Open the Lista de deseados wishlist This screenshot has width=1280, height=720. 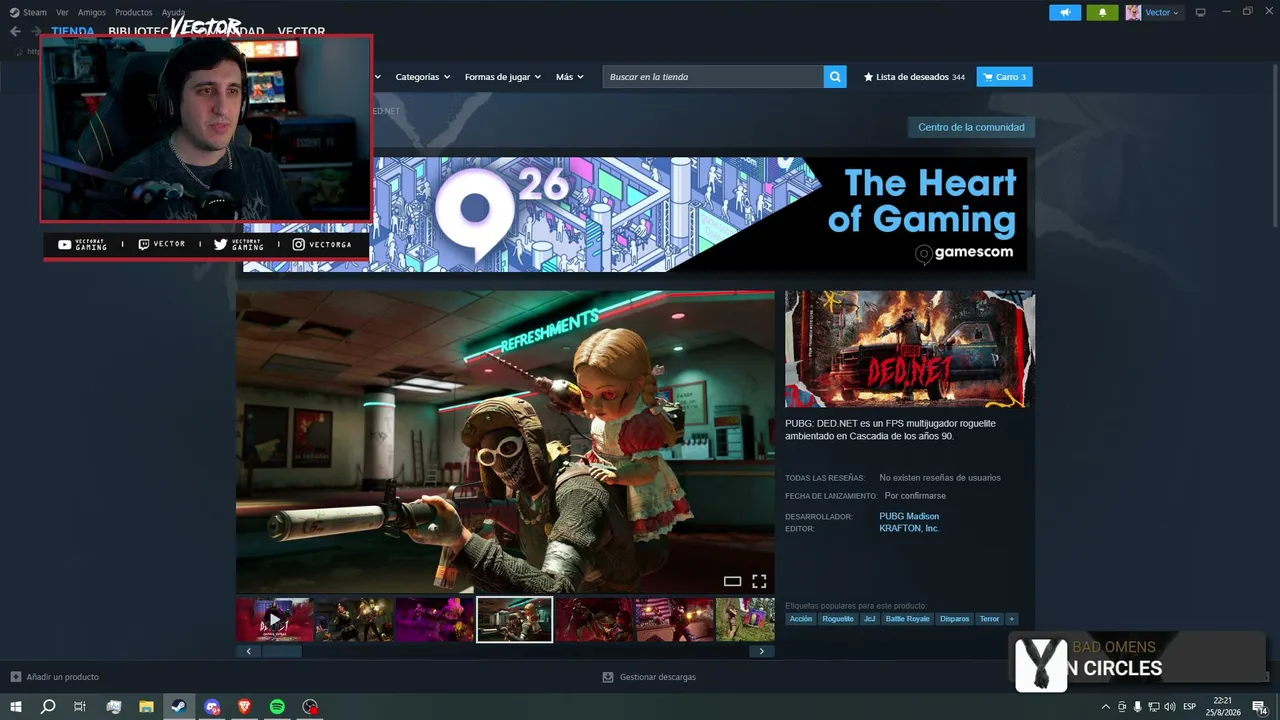click(914, 77)
